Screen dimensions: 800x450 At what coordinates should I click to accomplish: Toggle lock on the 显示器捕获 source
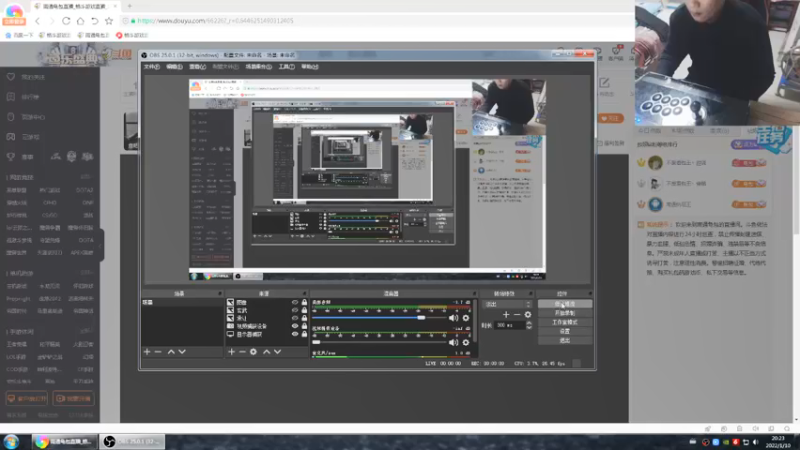click(305, 334)
